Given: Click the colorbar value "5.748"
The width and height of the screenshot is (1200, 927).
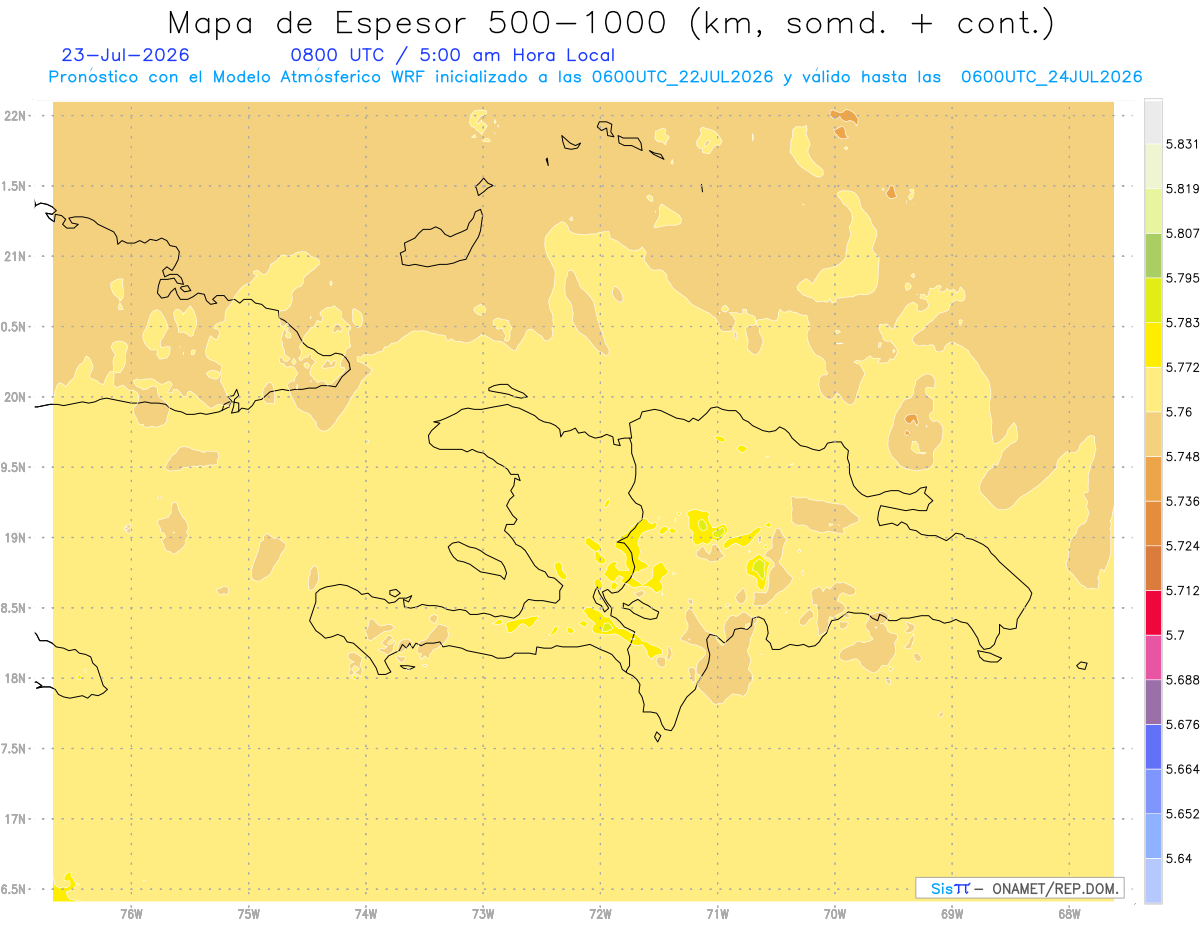Looking at the screenshot, I should pos(1183,456).
